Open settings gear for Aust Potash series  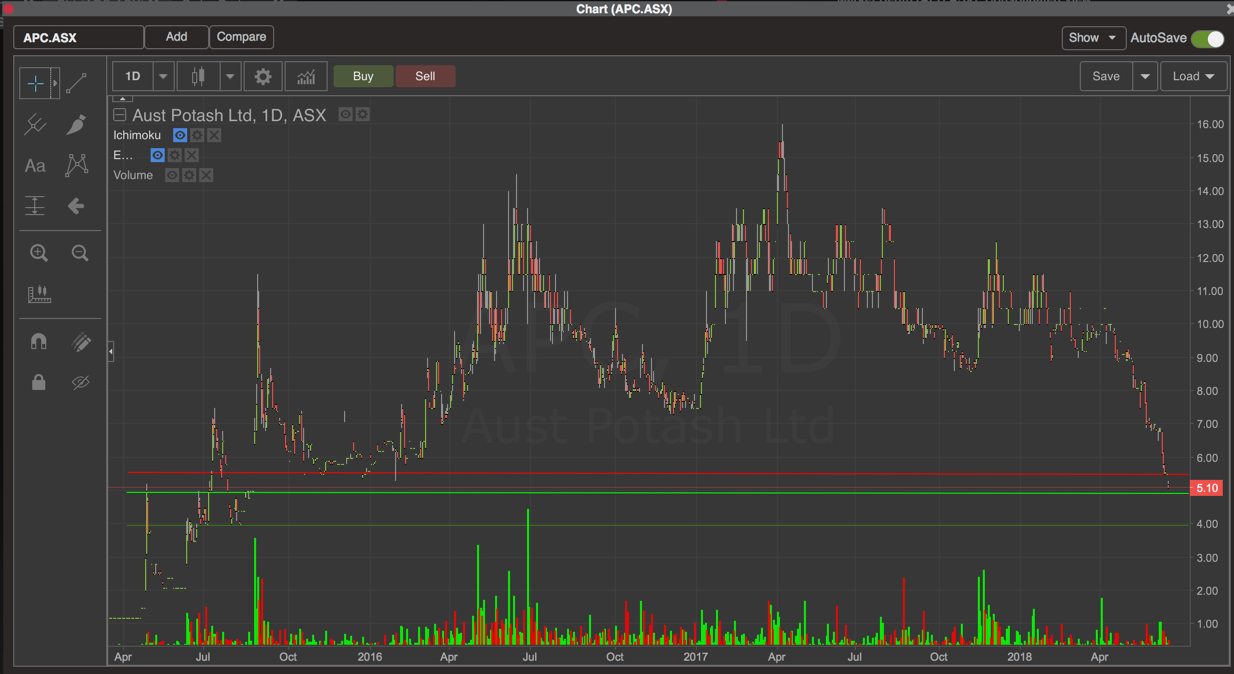363,115
